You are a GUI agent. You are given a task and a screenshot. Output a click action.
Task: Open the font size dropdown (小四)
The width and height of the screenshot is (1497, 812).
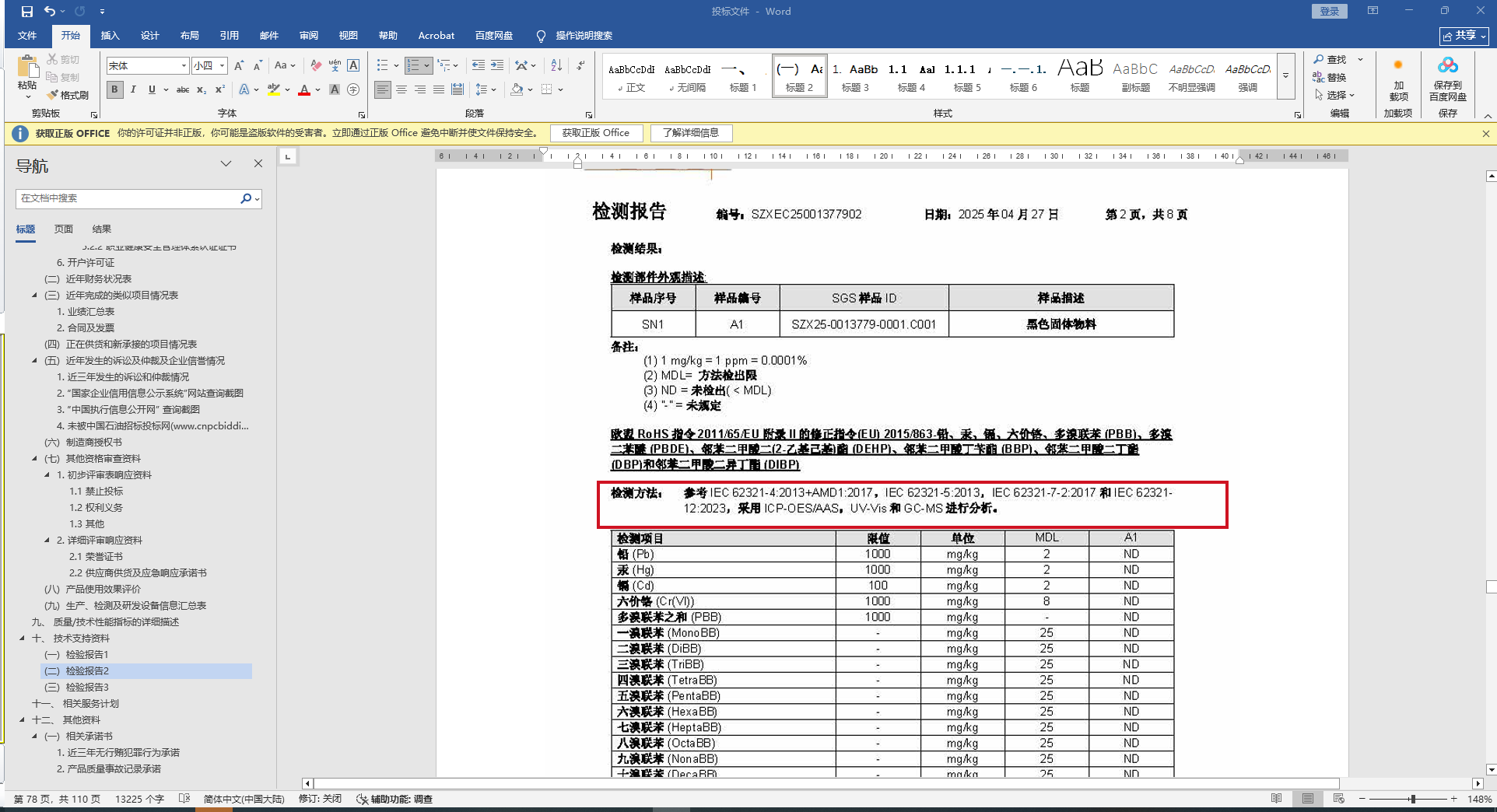[x=222, y=65]
